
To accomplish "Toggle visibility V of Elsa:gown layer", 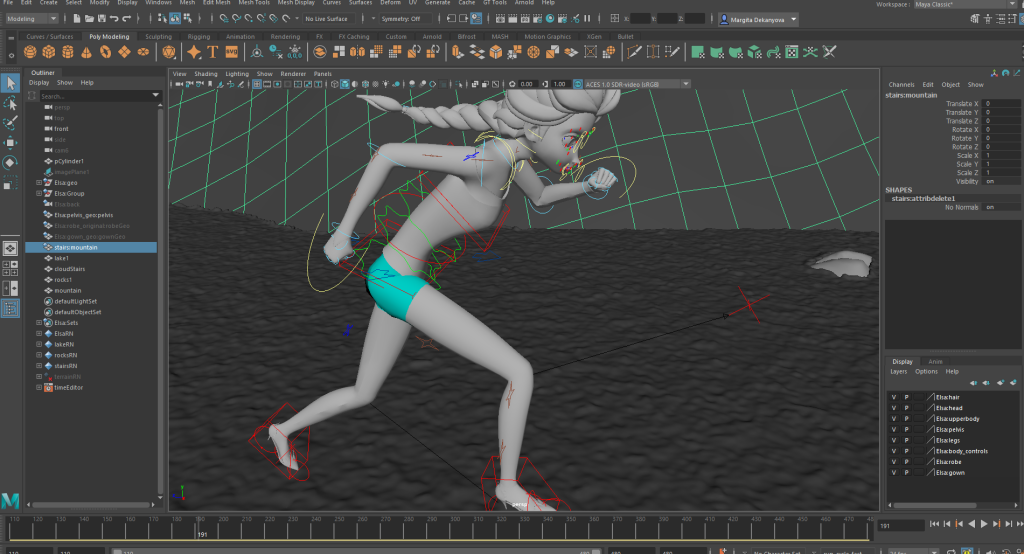I will click(894, 472).
